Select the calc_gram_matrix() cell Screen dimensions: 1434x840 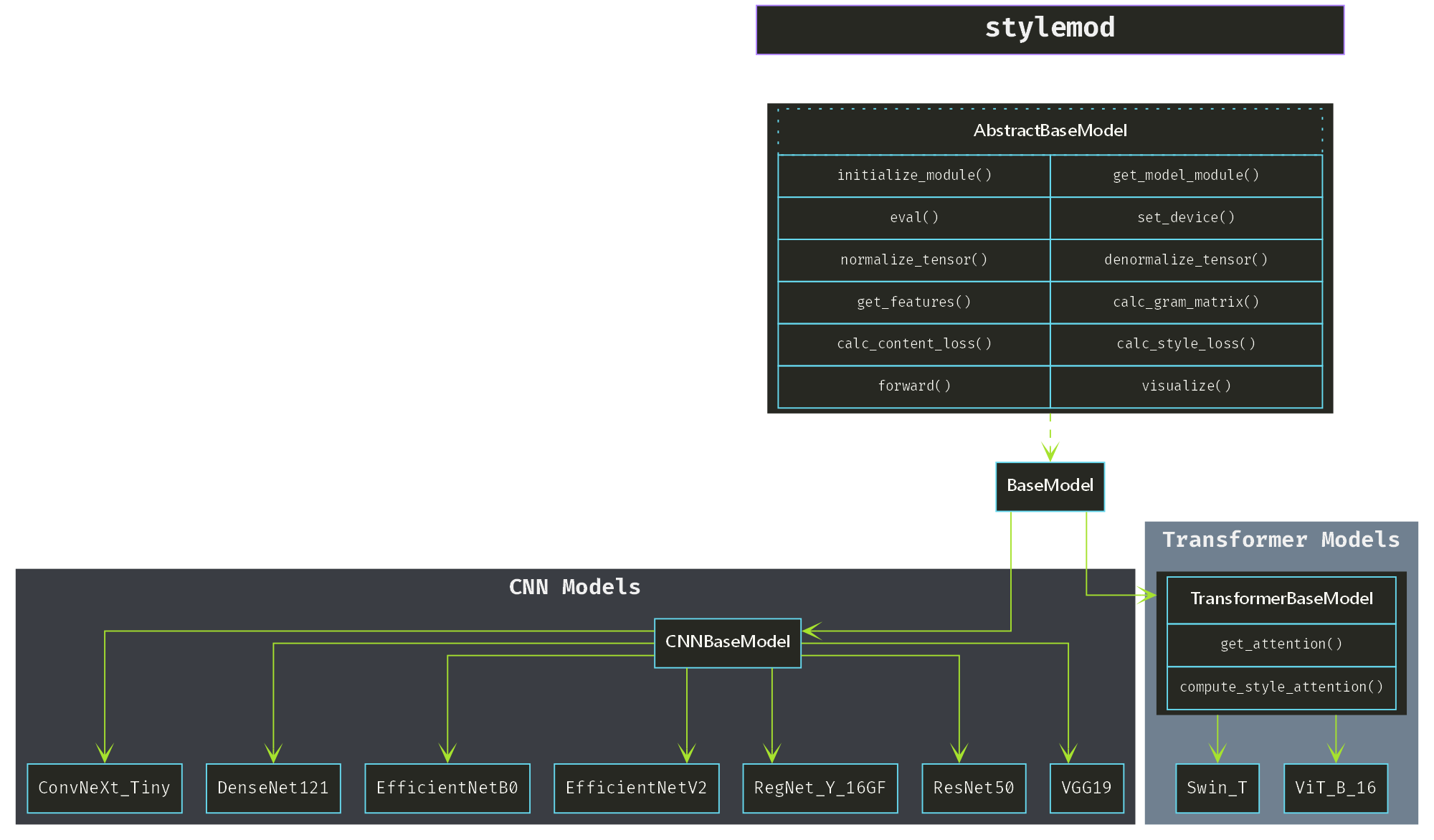(x=1186, y=302)
